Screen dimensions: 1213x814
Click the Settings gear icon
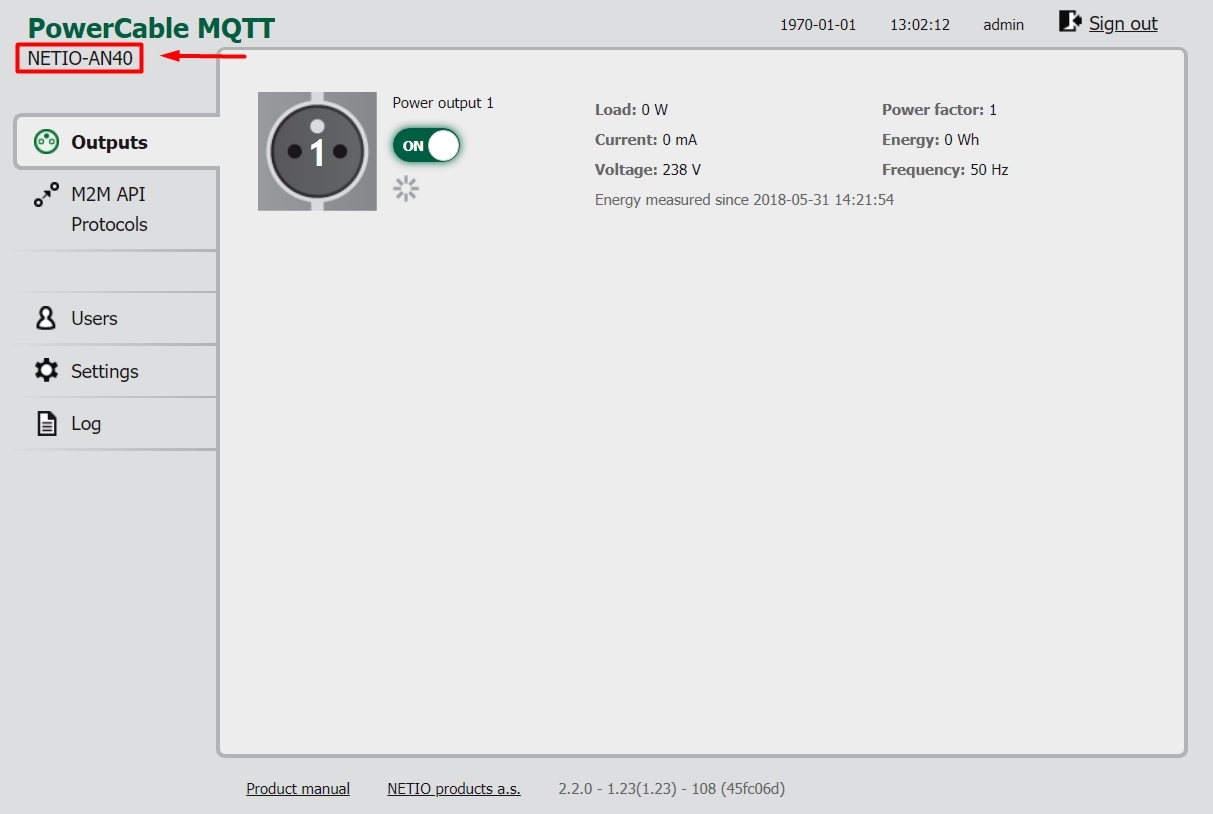[46, 371]
